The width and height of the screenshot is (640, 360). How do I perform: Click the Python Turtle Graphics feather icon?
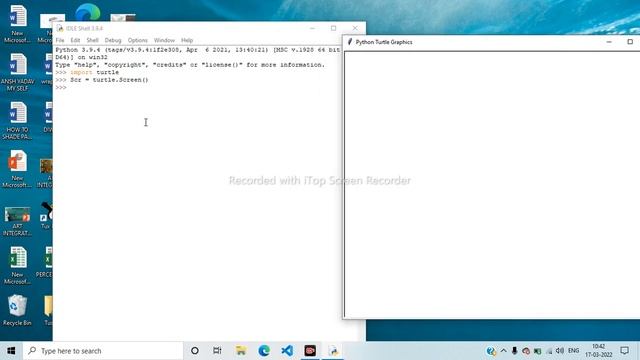click(350, 42)
